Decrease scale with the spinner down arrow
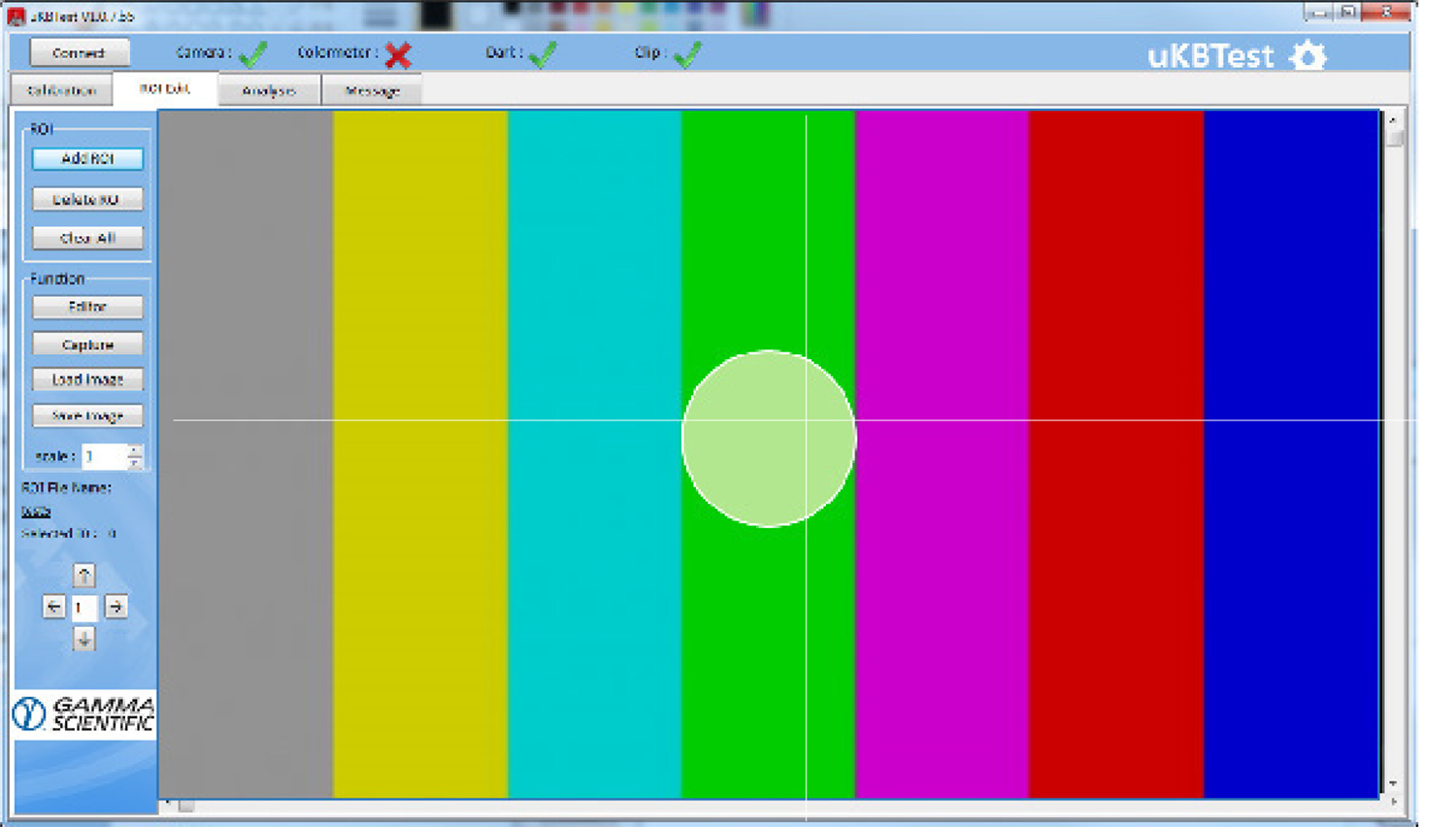This screenshot has height=827, width=1456. 135,462
